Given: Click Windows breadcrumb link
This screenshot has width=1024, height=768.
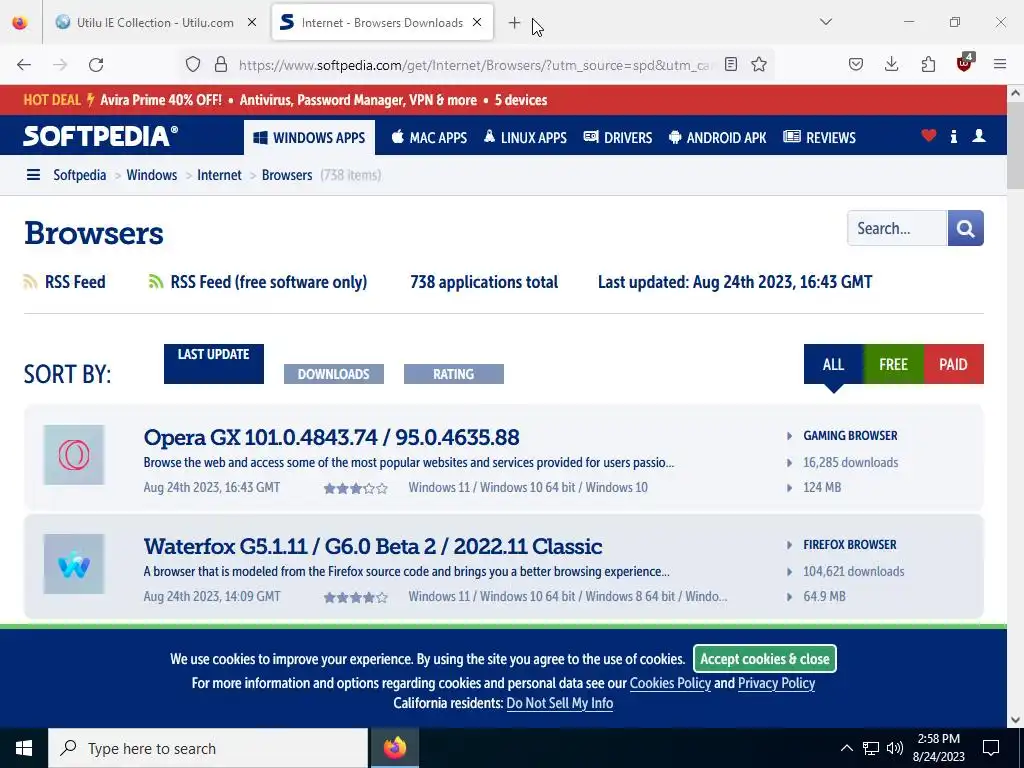Looking at the screenshot, I should (x=152, y=175).
